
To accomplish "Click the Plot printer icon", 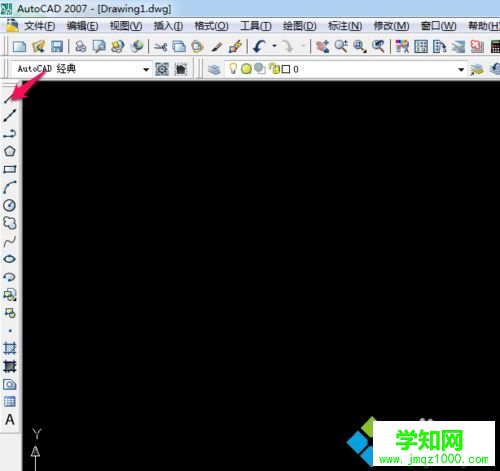I will [80, 46].
